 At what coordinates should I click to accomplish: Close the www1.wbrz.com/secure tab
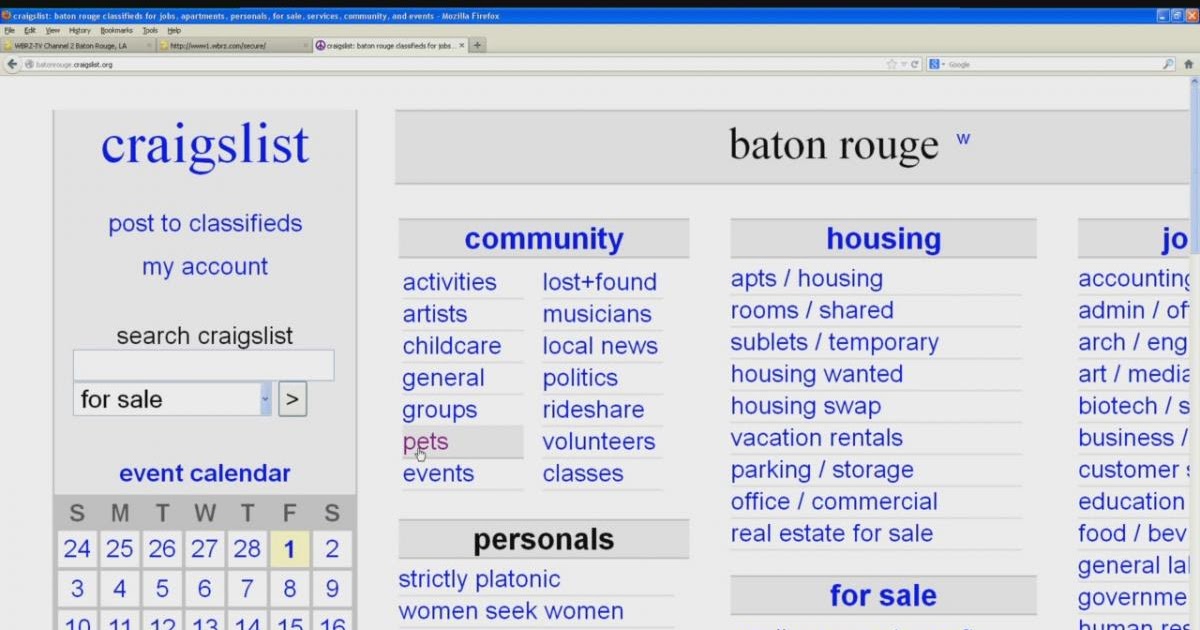[x=305, y=45]
